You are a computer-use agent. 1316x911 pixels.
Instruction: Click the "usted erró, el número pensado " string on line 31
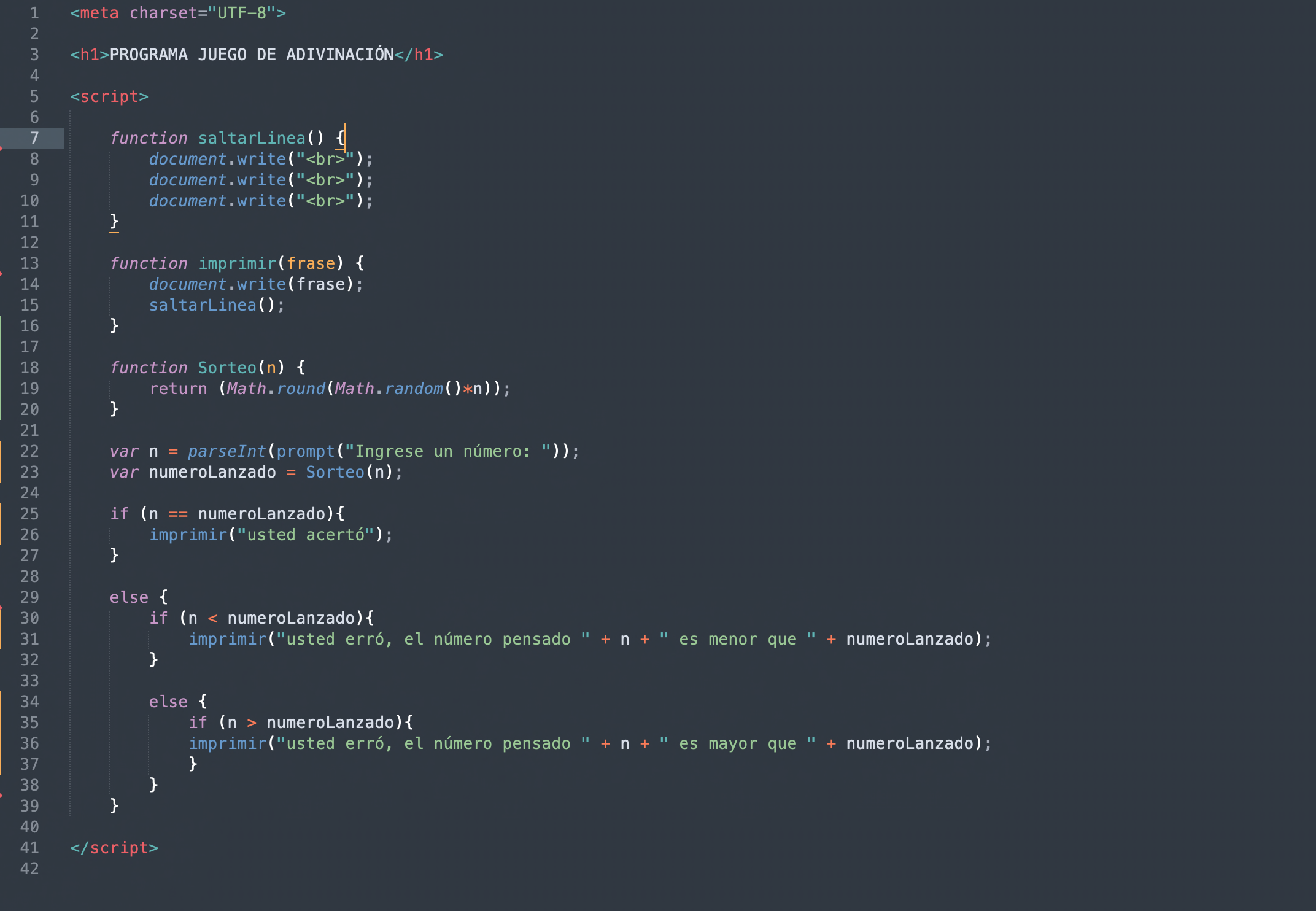point(433,639)
